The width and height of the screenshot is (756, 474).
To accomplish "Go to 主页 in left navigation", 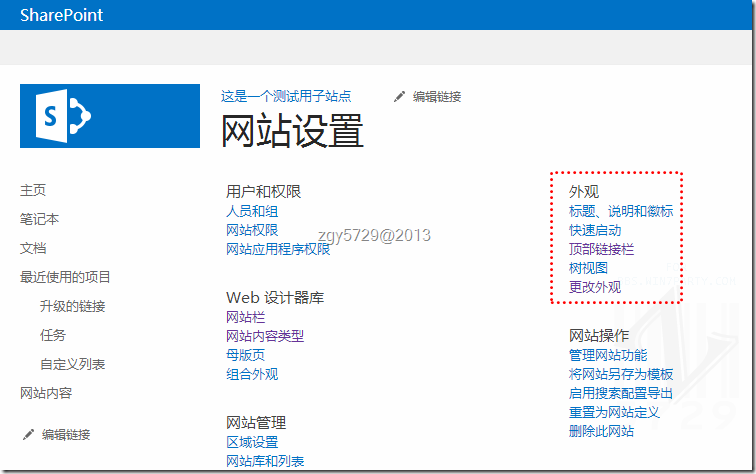I will point(33,190).
